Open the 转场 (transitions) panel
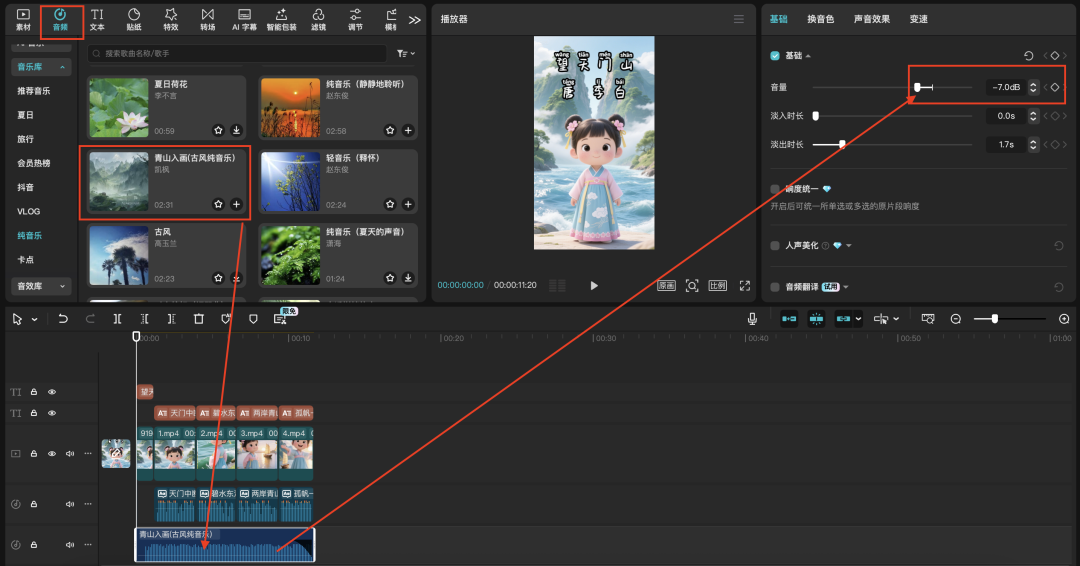The image size is (1080, 566). (x=207, y=18)
